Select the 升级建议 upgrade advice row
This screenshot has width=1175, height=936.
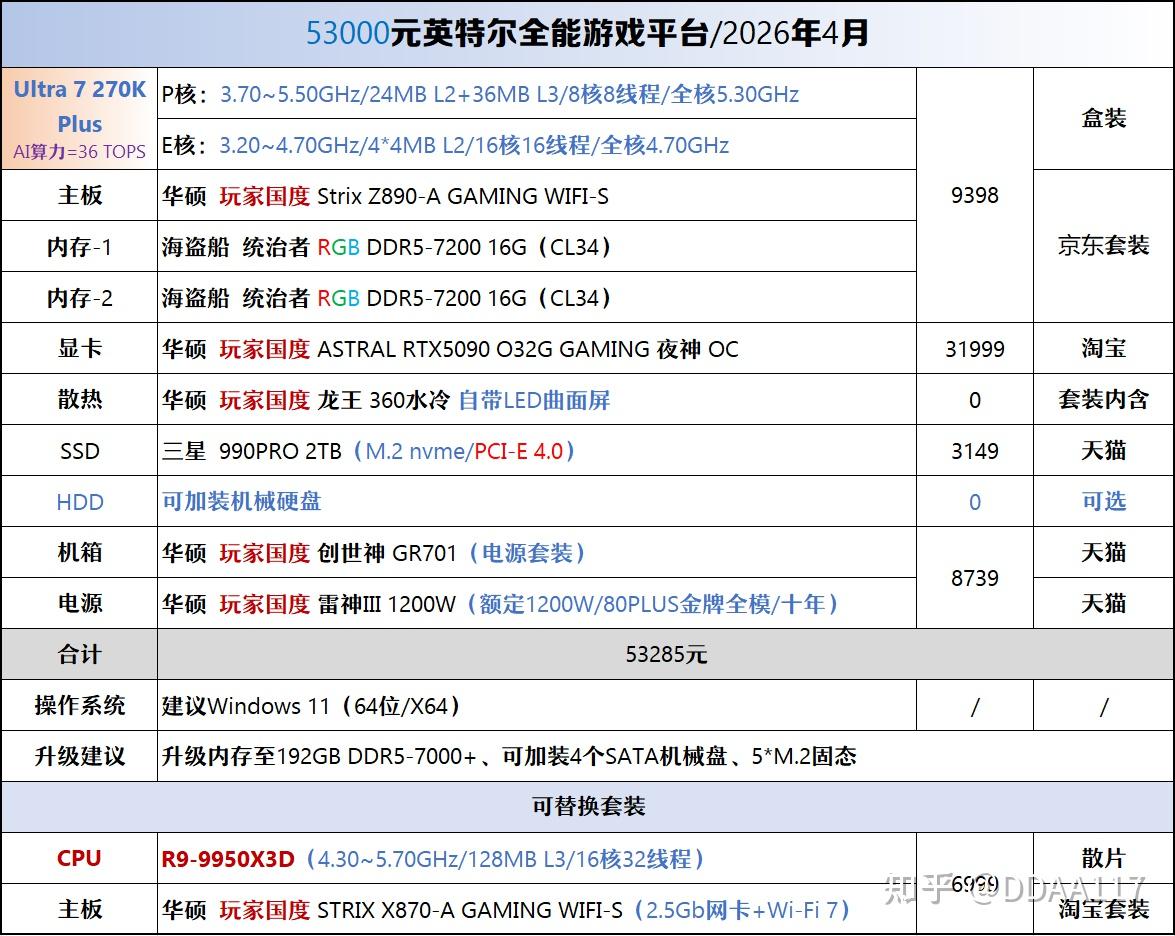pos(588,756)
